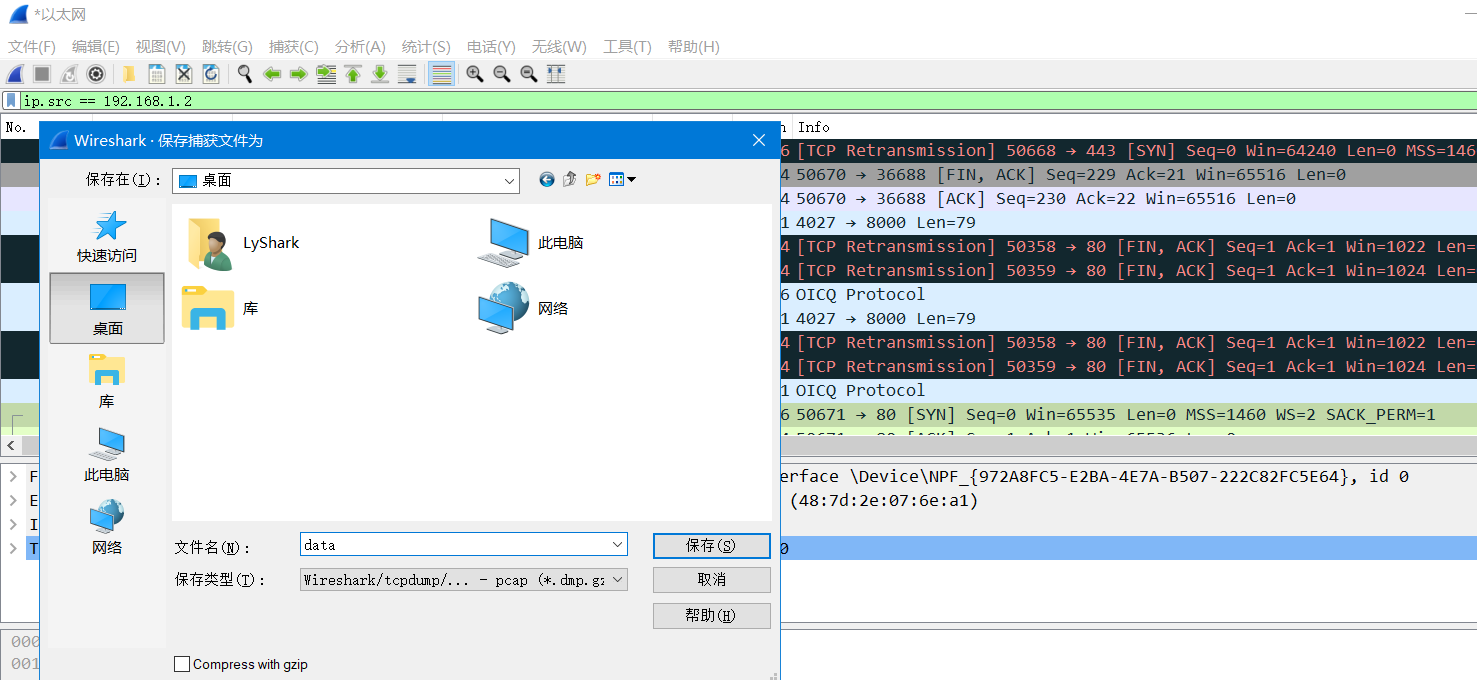Jump to the first packet icon
This screenshot has width=1477, height=680.
click(x=353, y=74)
